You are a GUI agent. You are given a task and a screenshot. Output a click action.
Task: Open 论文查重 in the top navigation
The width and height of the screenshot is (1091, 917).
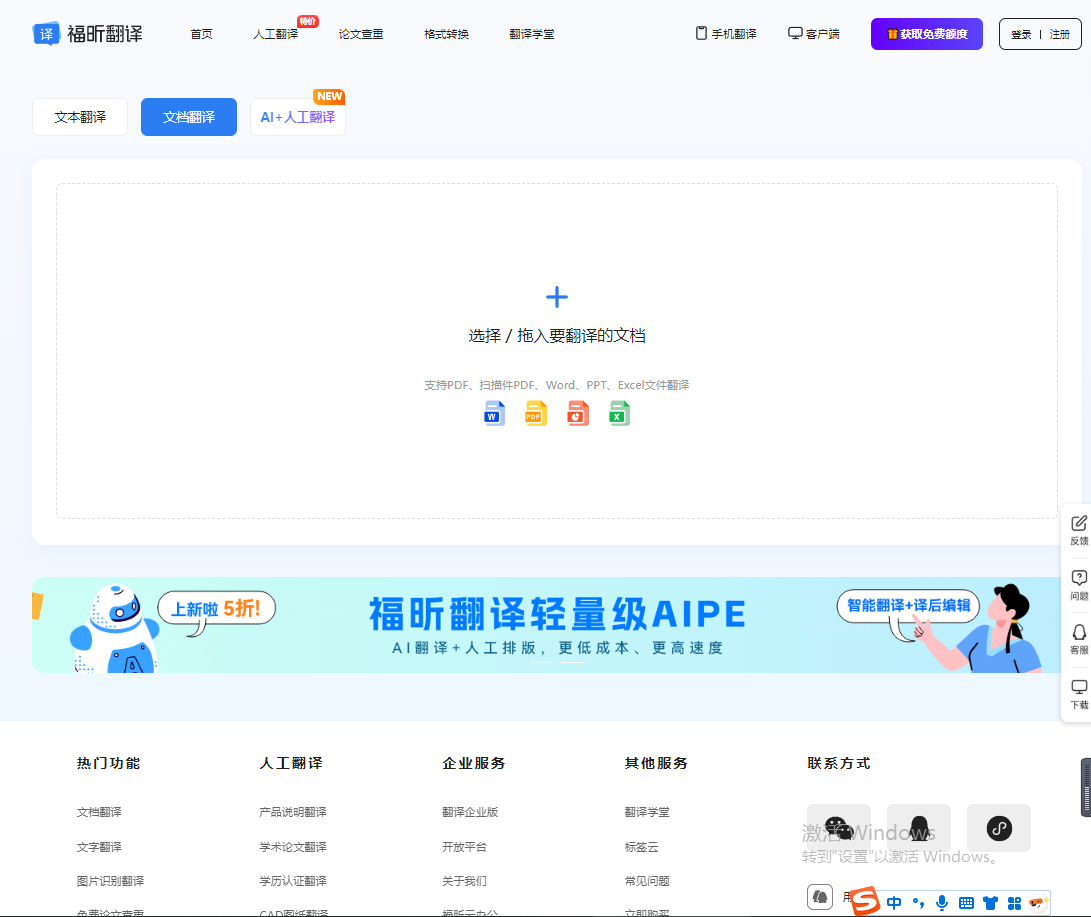[361, 34]
